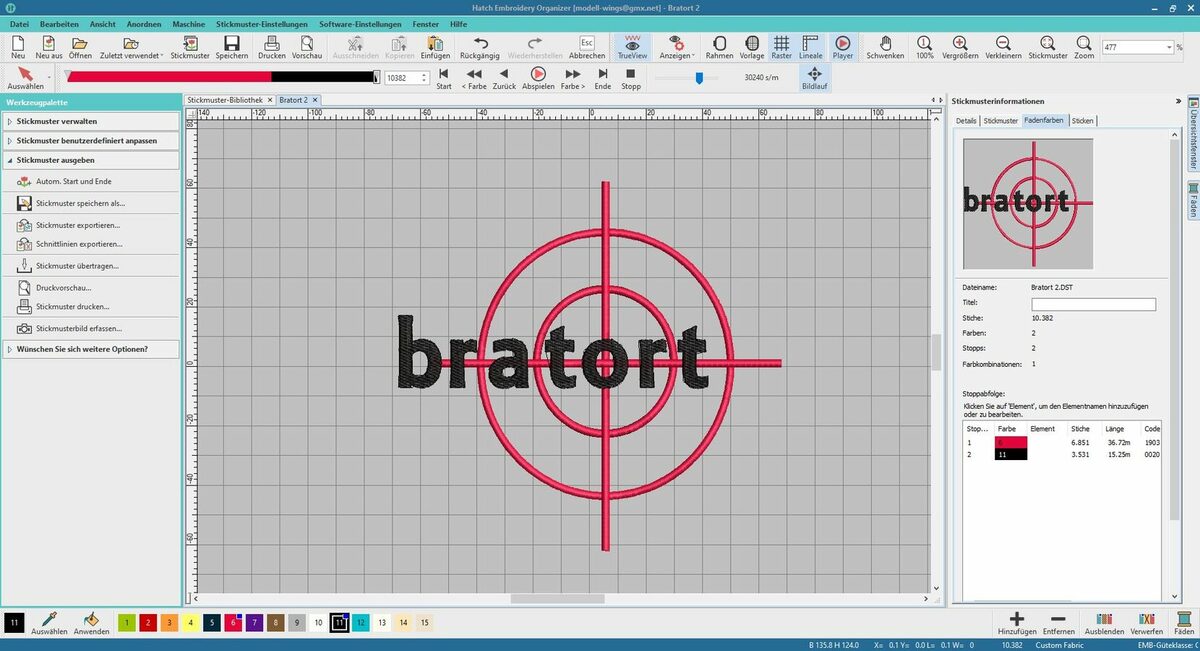Stop playback with Stopp

(631, 79)
